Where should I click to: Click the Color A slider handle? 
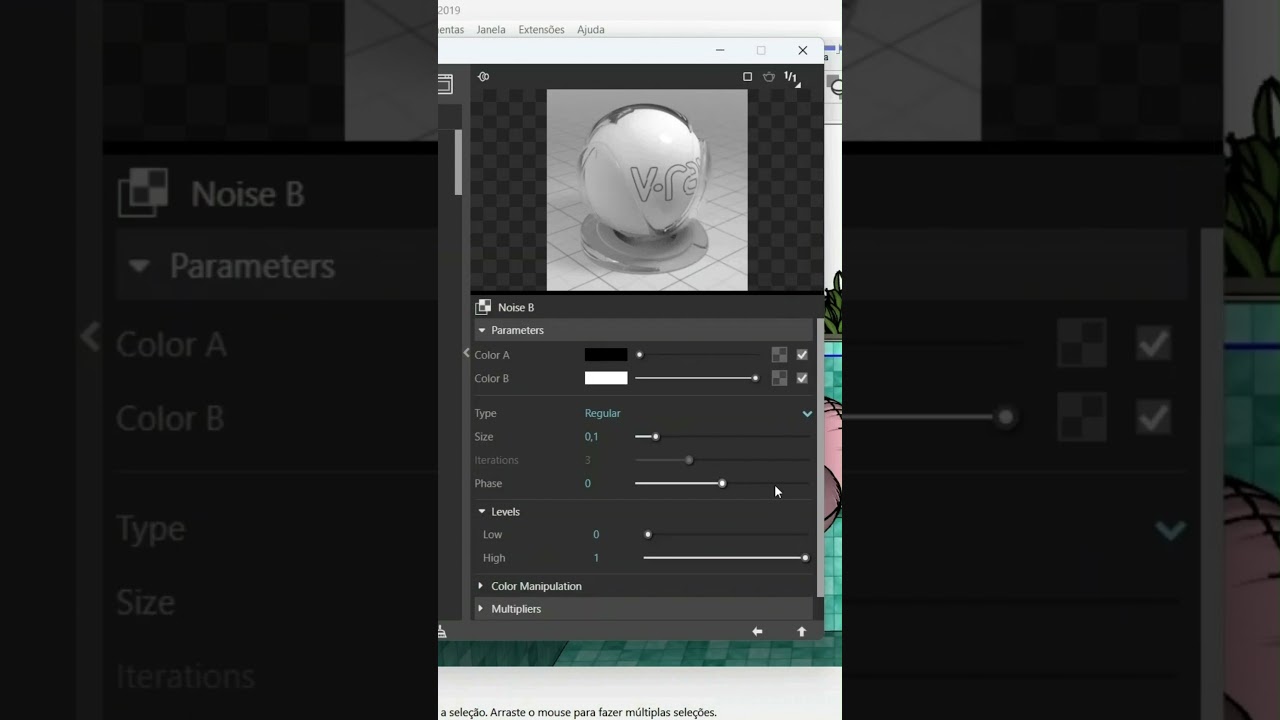(x=640, y=355)
